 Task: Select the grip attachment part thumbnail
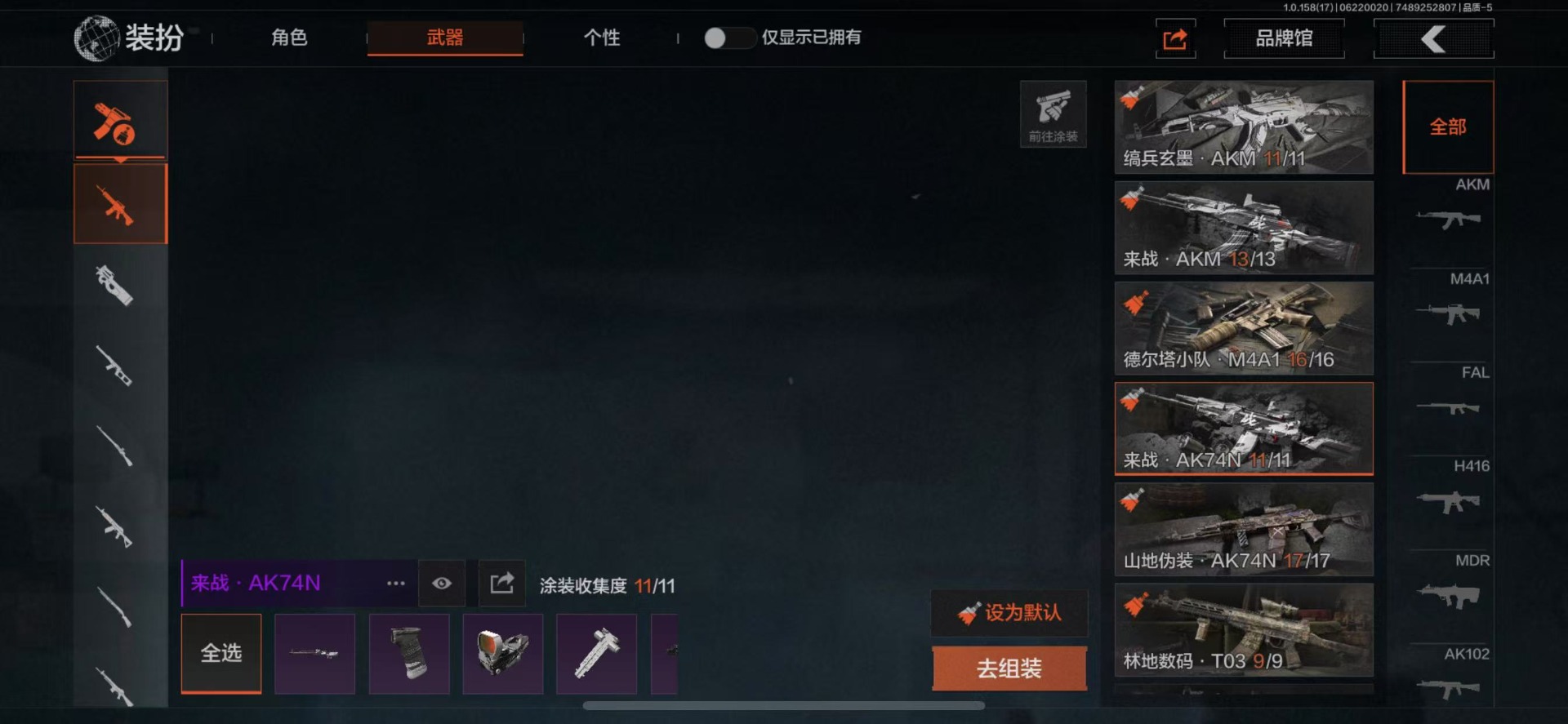409,654
